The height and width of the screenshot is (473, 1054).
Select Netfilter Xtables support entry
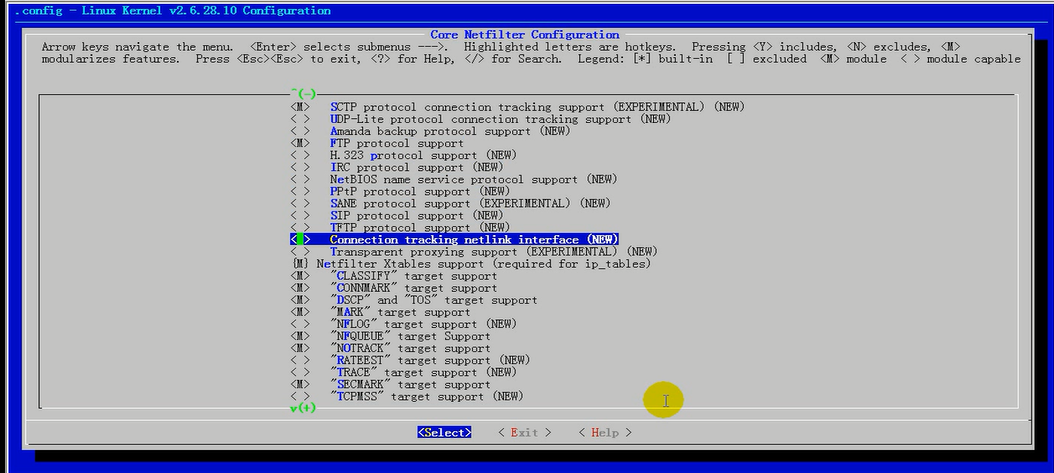click(x=483, y=264)
